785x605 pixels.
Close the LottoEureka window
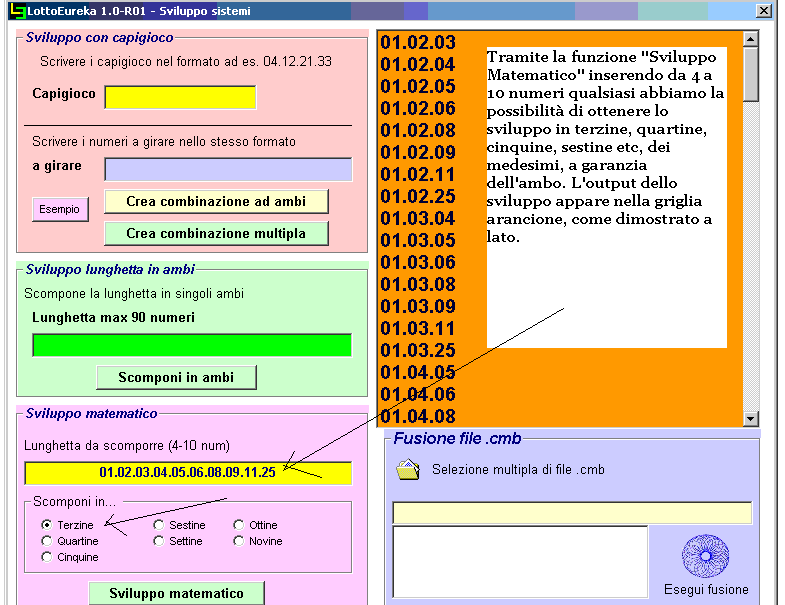click(763, 11)
